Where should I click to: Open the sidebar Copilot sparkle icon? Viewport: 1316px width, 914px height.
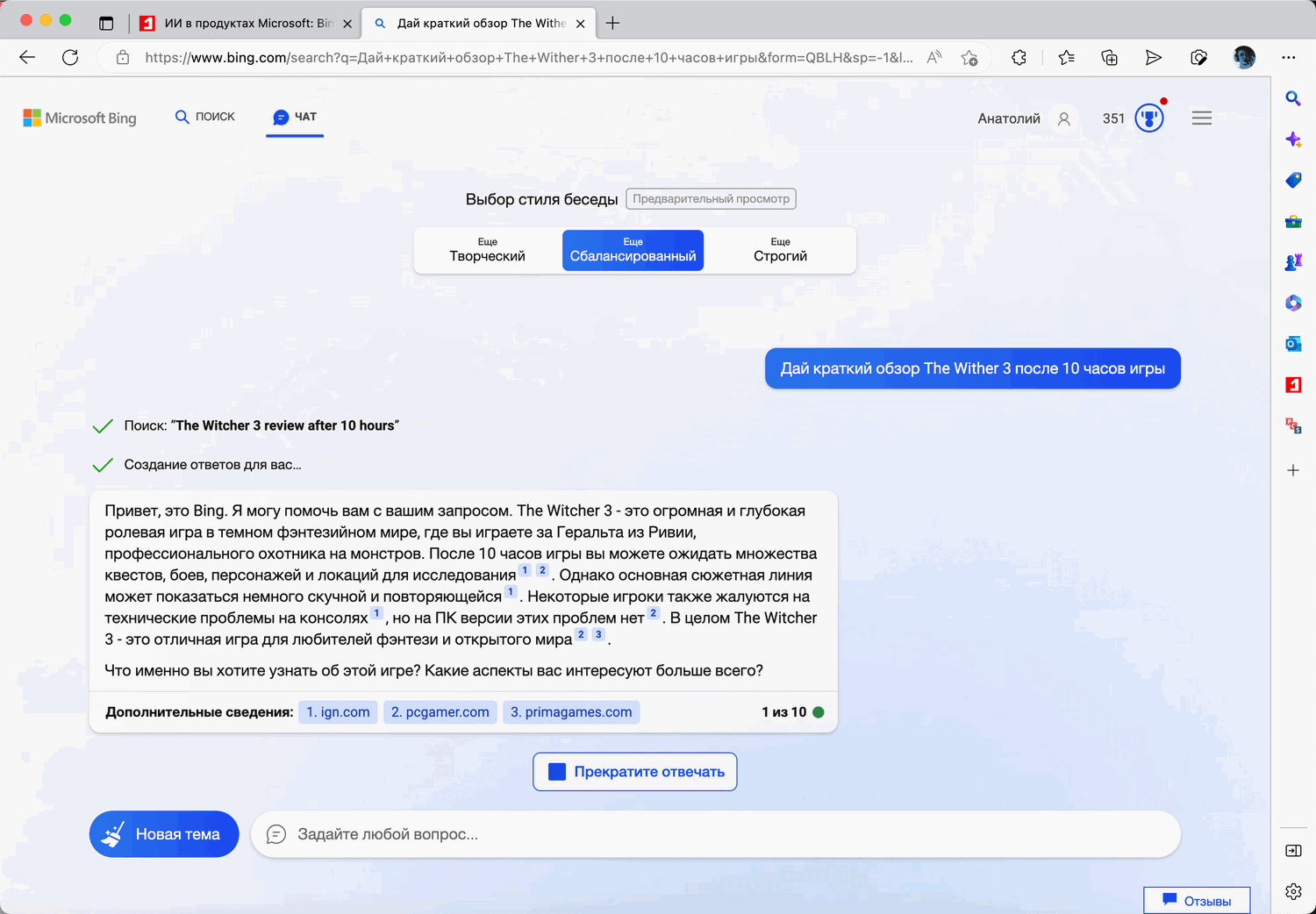1293,139
